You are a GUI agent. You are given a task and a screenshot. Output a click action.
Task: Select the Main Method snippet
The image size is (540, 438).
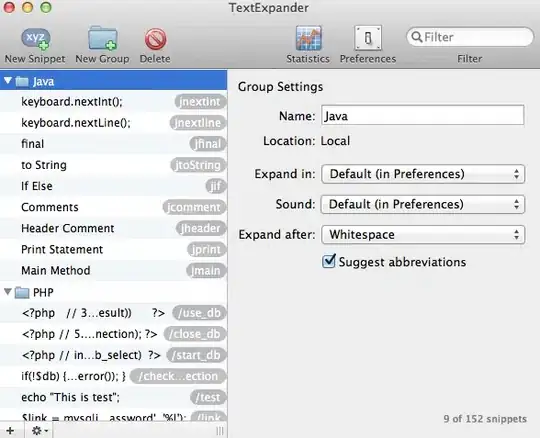pyautogui.click(x=114, y=271)
